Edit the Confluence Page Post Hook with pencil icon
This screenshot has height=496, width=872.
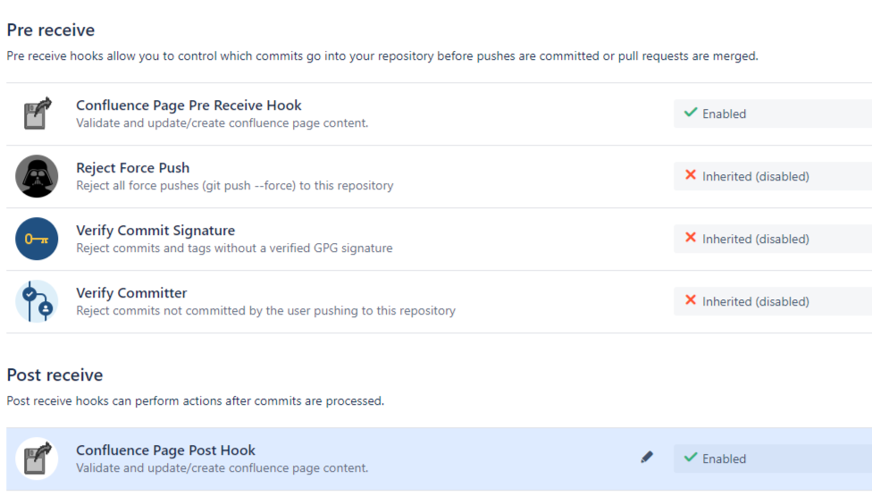tap(647, 457)
